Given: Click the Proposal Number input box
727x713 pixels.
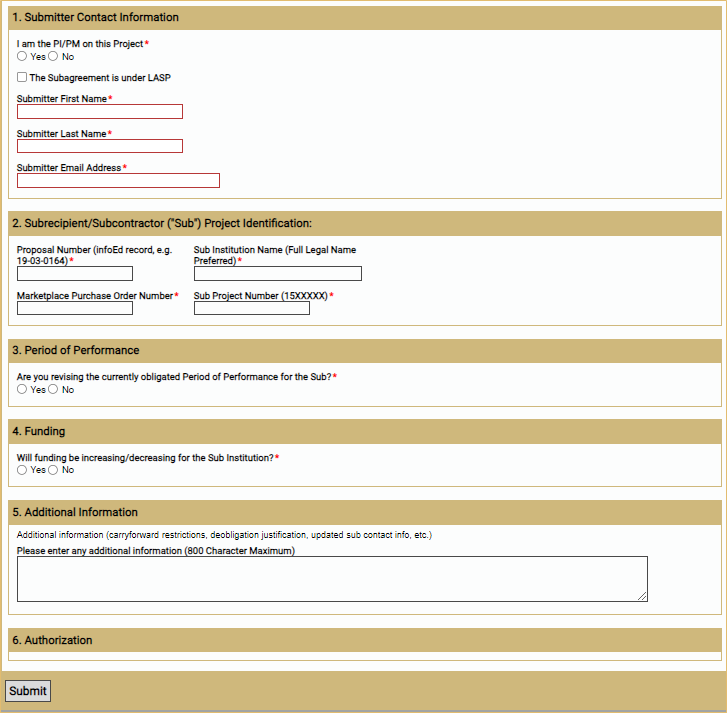Looking at the screenshot, I should (75, 274).
